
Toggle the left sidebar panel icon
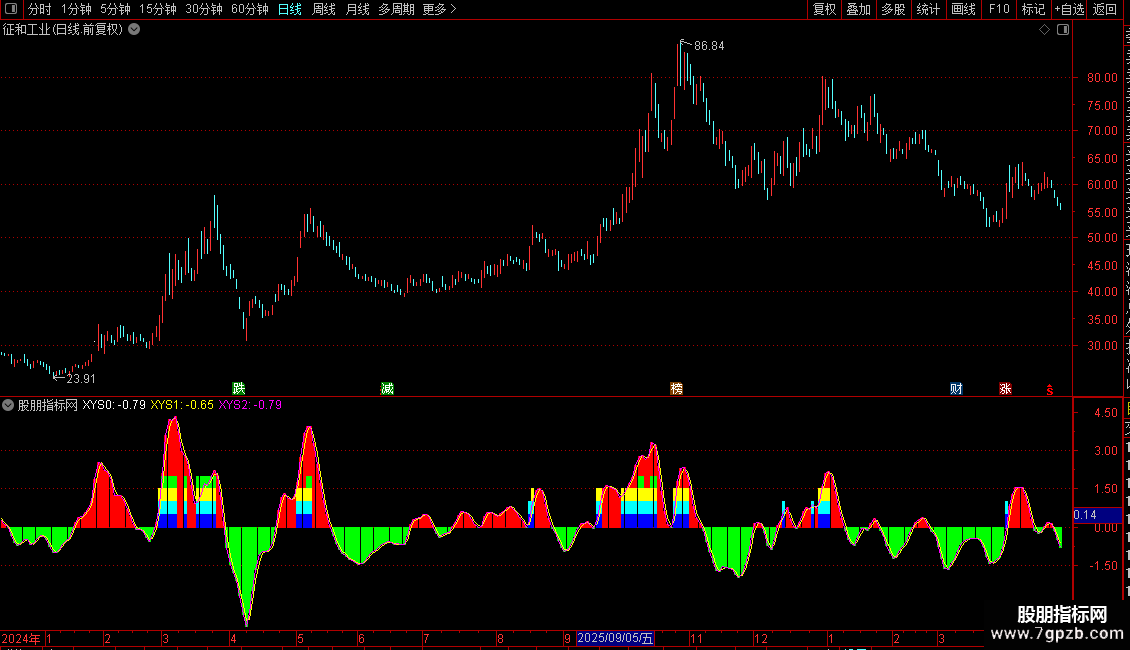(x=11, y=9)
